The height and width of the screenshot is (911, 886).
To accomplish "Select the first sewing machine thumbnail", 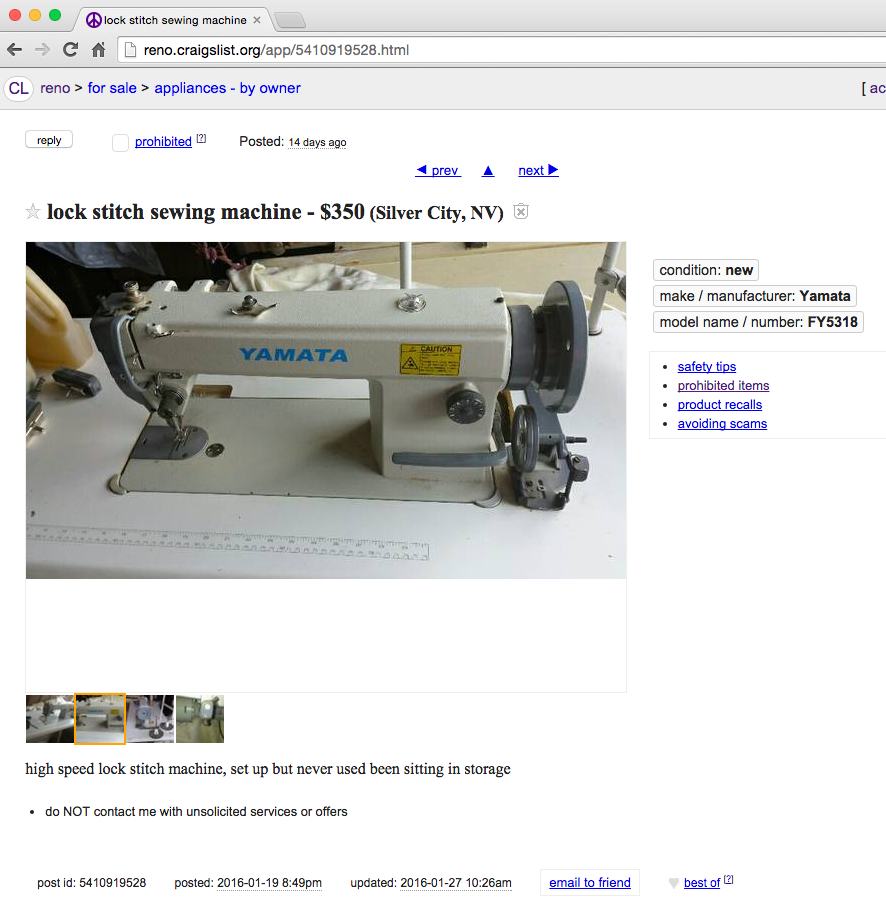I will point(50,719).
